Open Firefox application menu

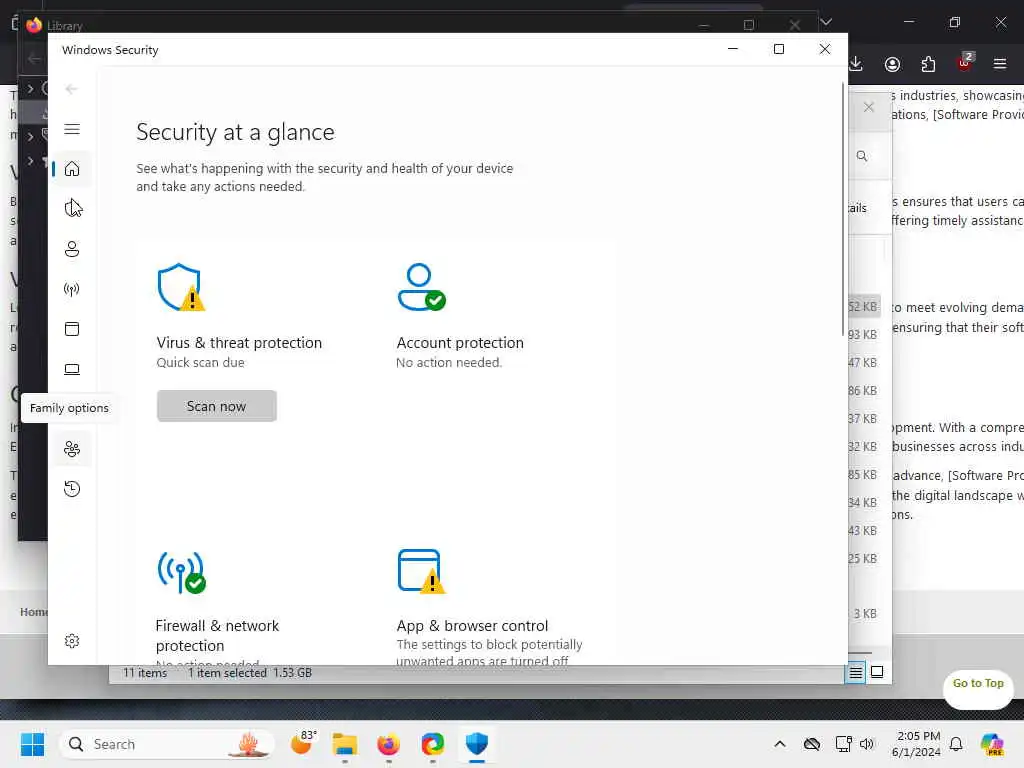point(1000,64)
